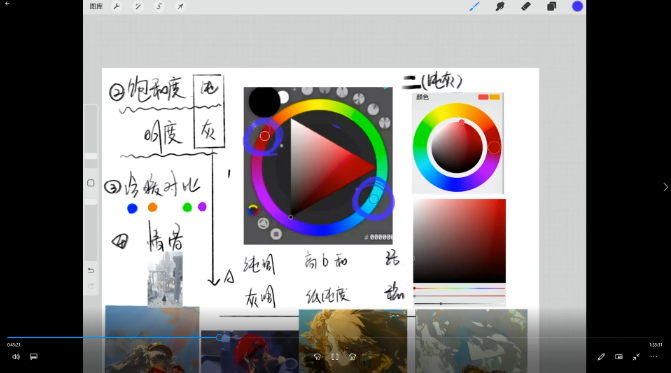Activate the Transform arrow tool
The height and width of the screenshot is (373, 671).
(x=181, y=6)
